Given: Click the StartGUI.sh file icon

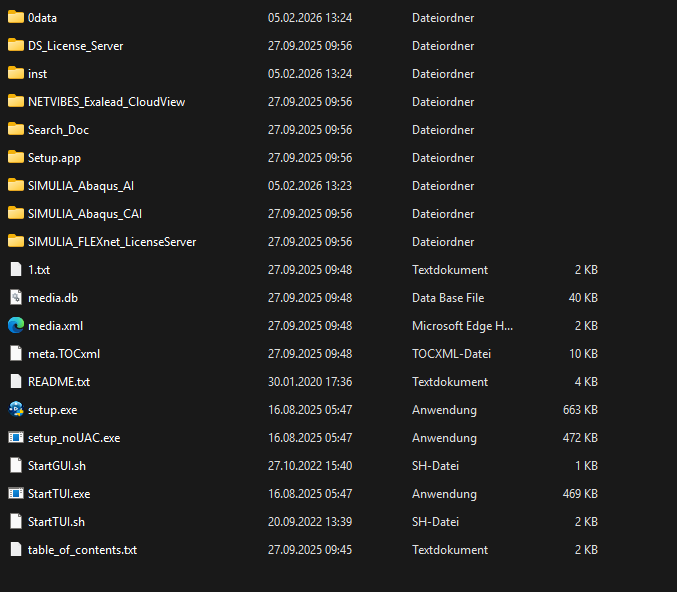Looking at the screenshot, I should coord(16,465).
